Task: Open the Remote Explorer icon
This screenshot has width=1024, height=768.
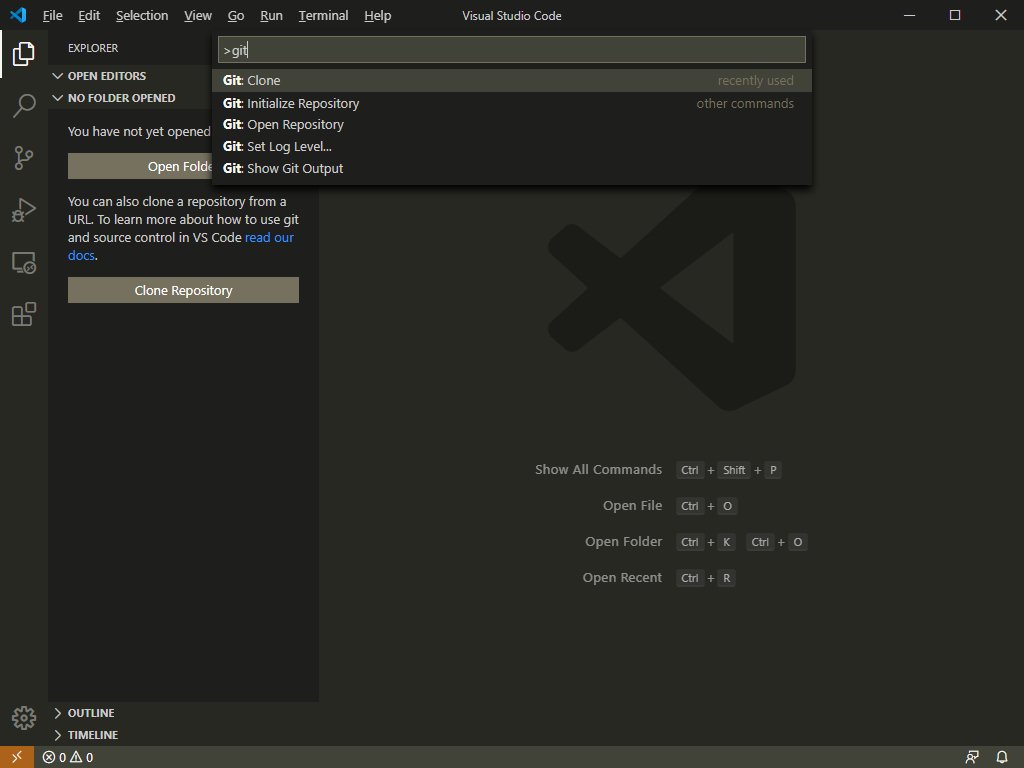Action: tap(24, 263)
